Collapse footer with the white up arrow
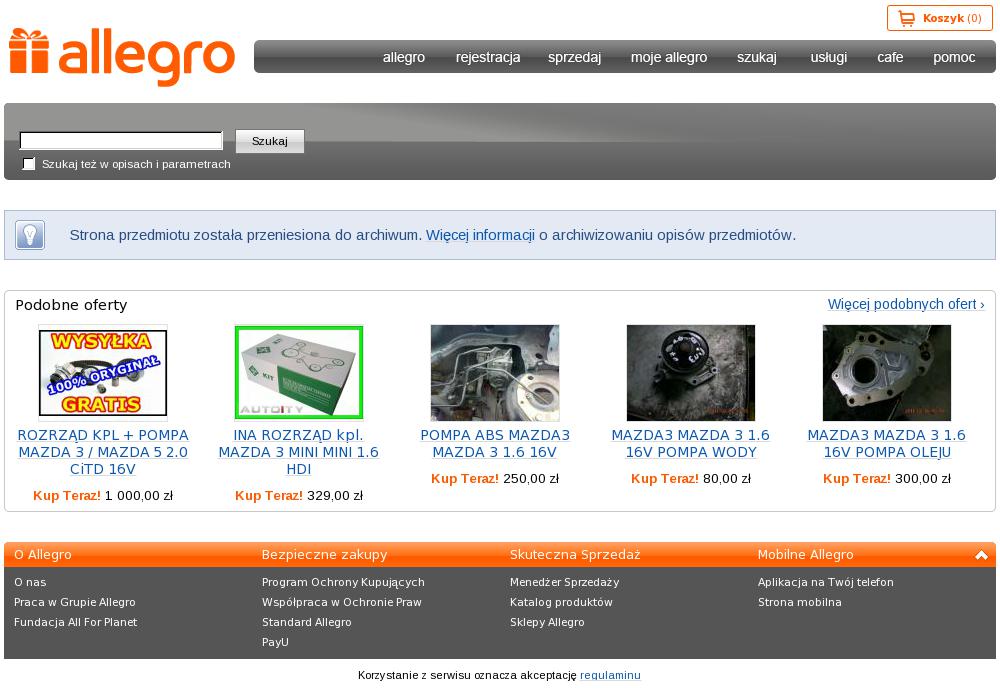1000x695 pixels. (x=982, y=555)
